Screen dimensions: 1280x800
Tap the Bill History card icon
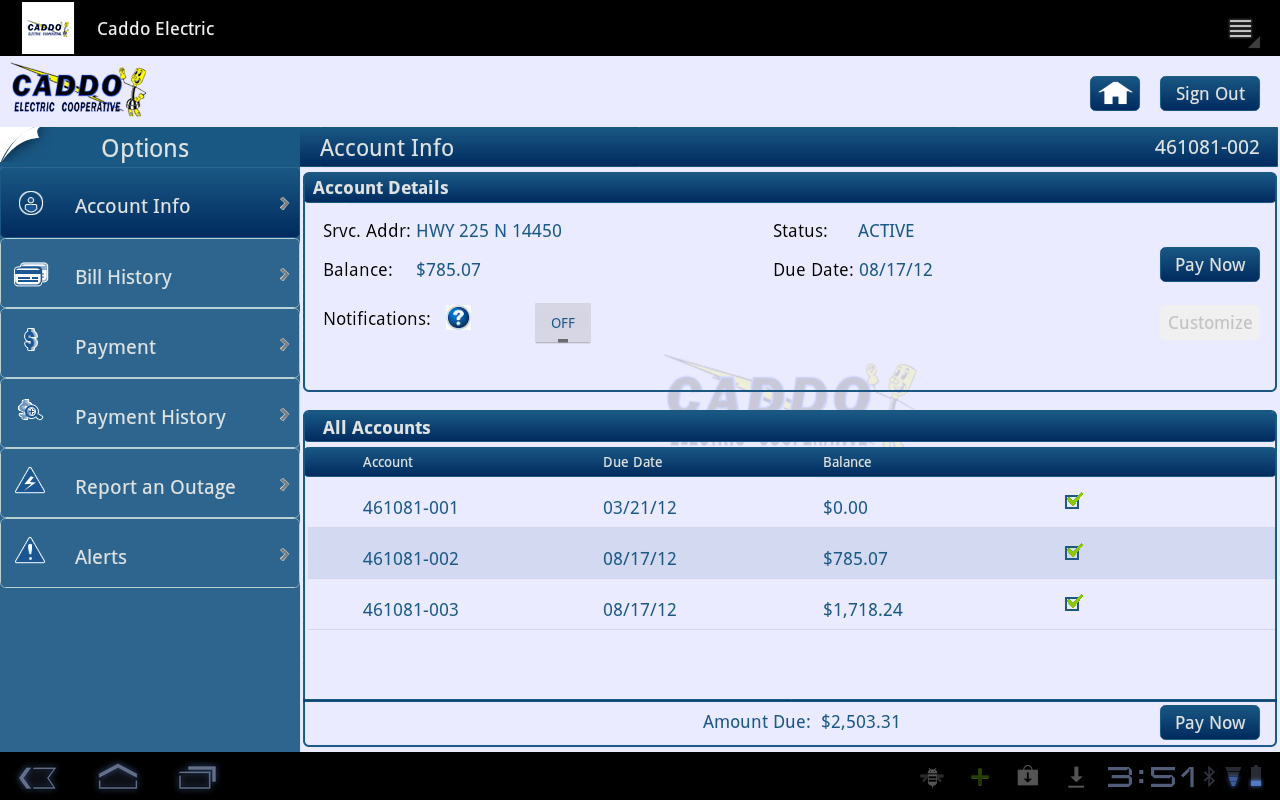click(x=31, y=274)
